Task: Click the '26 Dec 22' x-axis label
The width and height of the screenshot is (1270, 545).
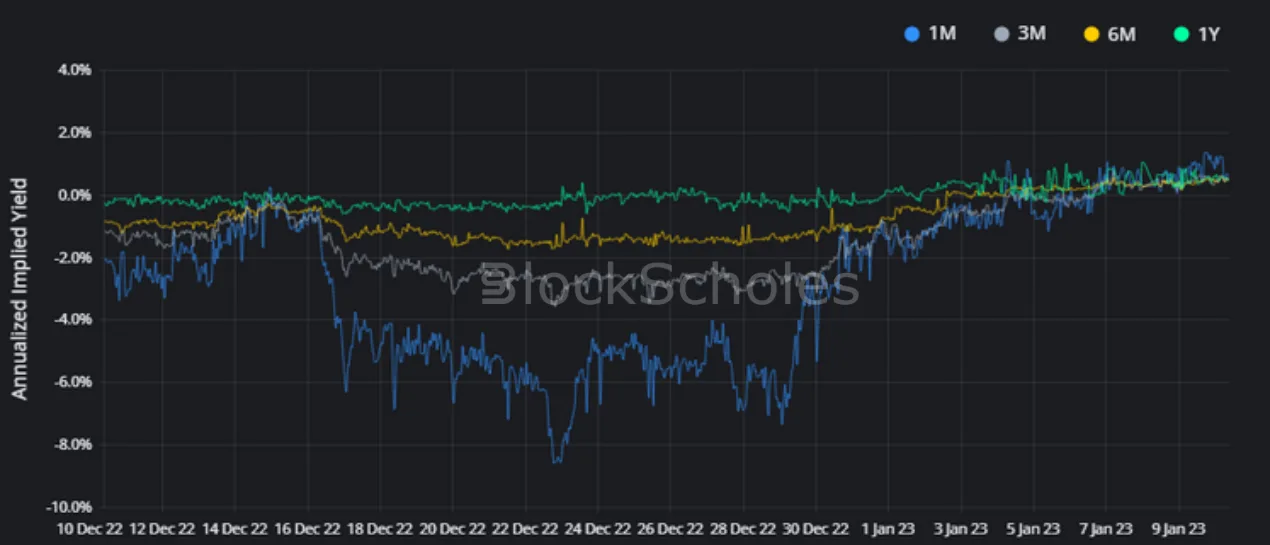Action: pos(671,529)
